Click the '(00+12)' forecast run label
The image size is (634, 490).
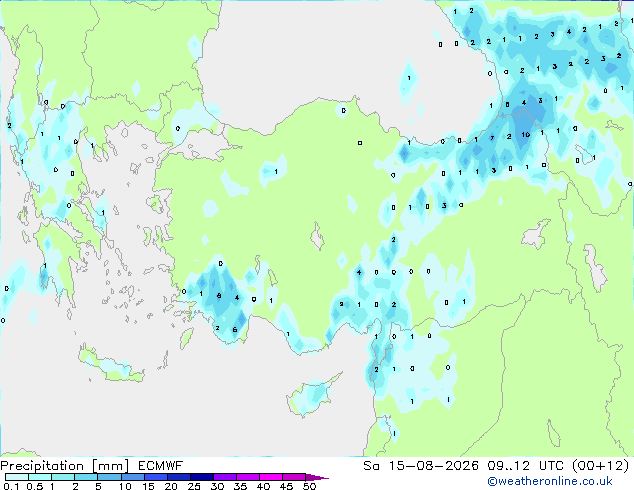coord(601,466)
